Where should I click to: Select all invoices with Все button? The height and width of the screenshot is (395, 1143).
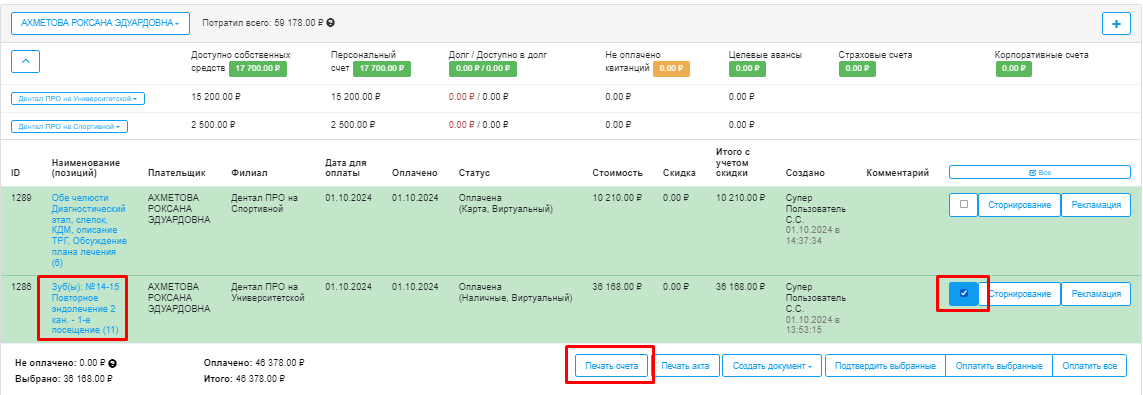1039,173
